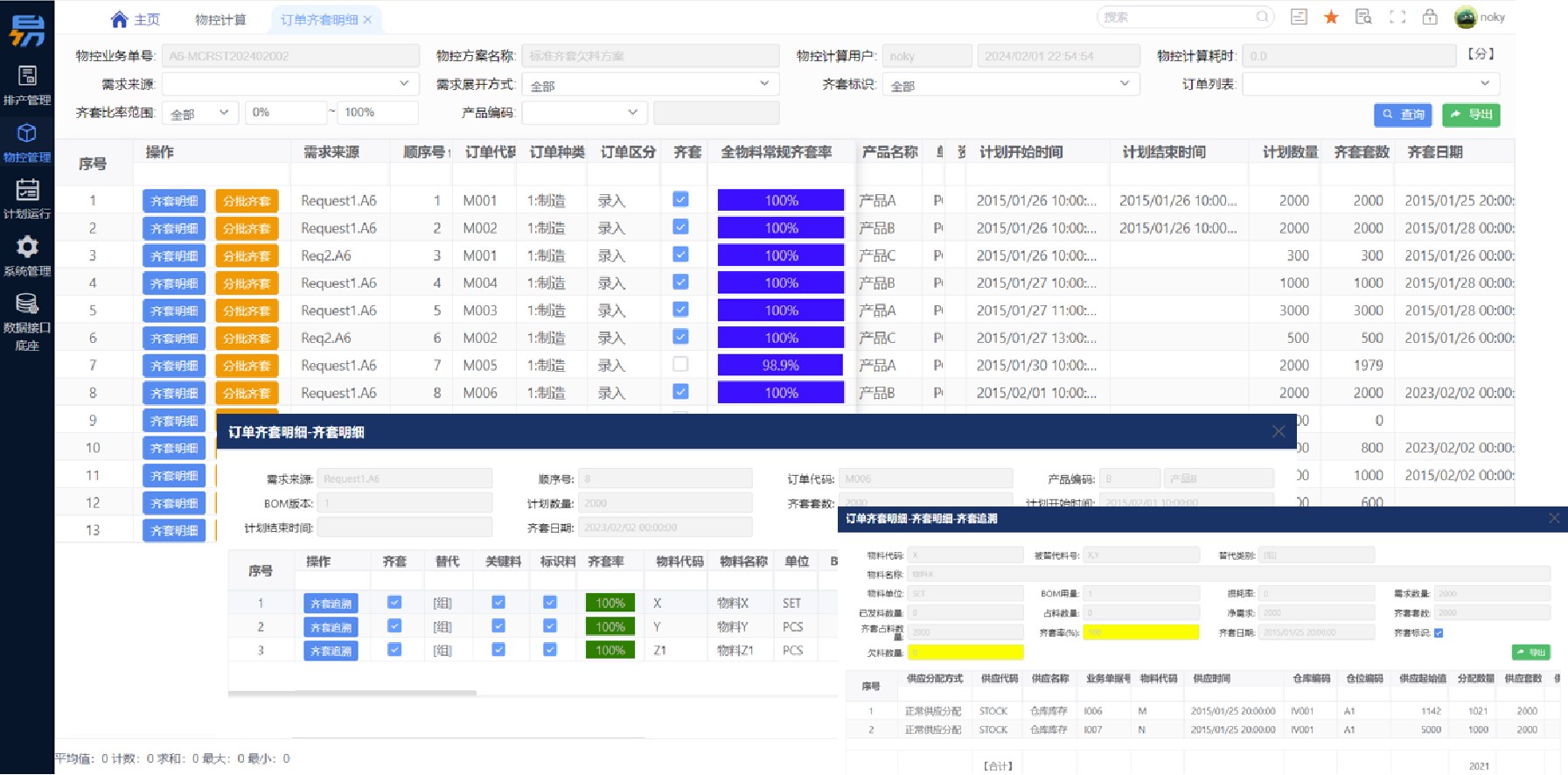The image size is (1568, 775).
Task: Toggle 齐套标识 checkbox in tracing dialog
Action: click(x=1439, y=632)
